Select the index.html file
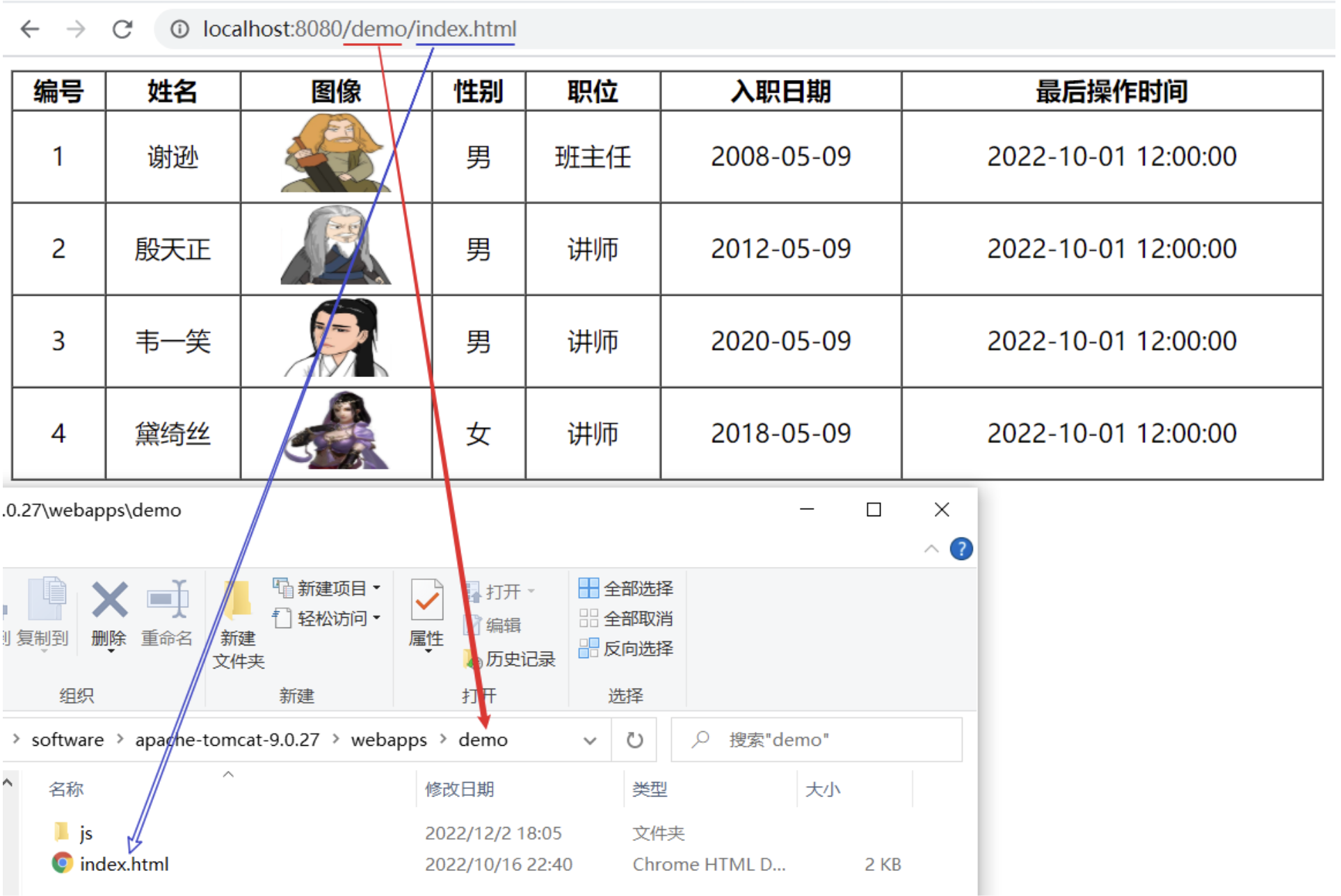This screenshot has width=1341, height=896. pyautogui.click(x=124, y=864)
